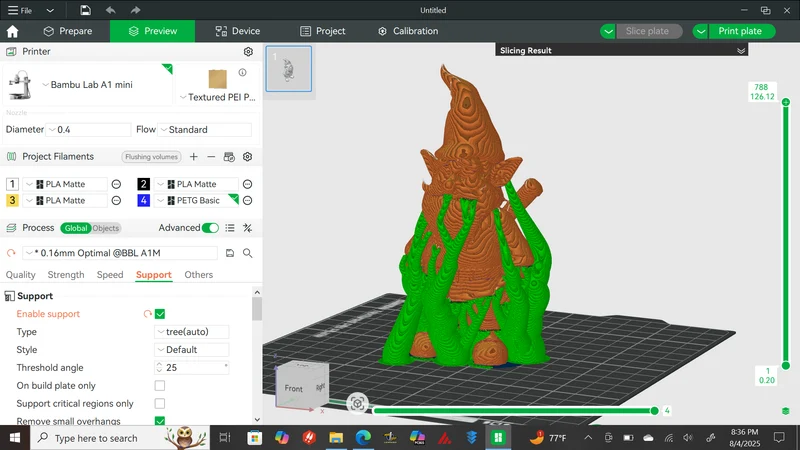800x450 pixels.
Task: Open printer settings gear icon
Action: click(x=248, y=52)
